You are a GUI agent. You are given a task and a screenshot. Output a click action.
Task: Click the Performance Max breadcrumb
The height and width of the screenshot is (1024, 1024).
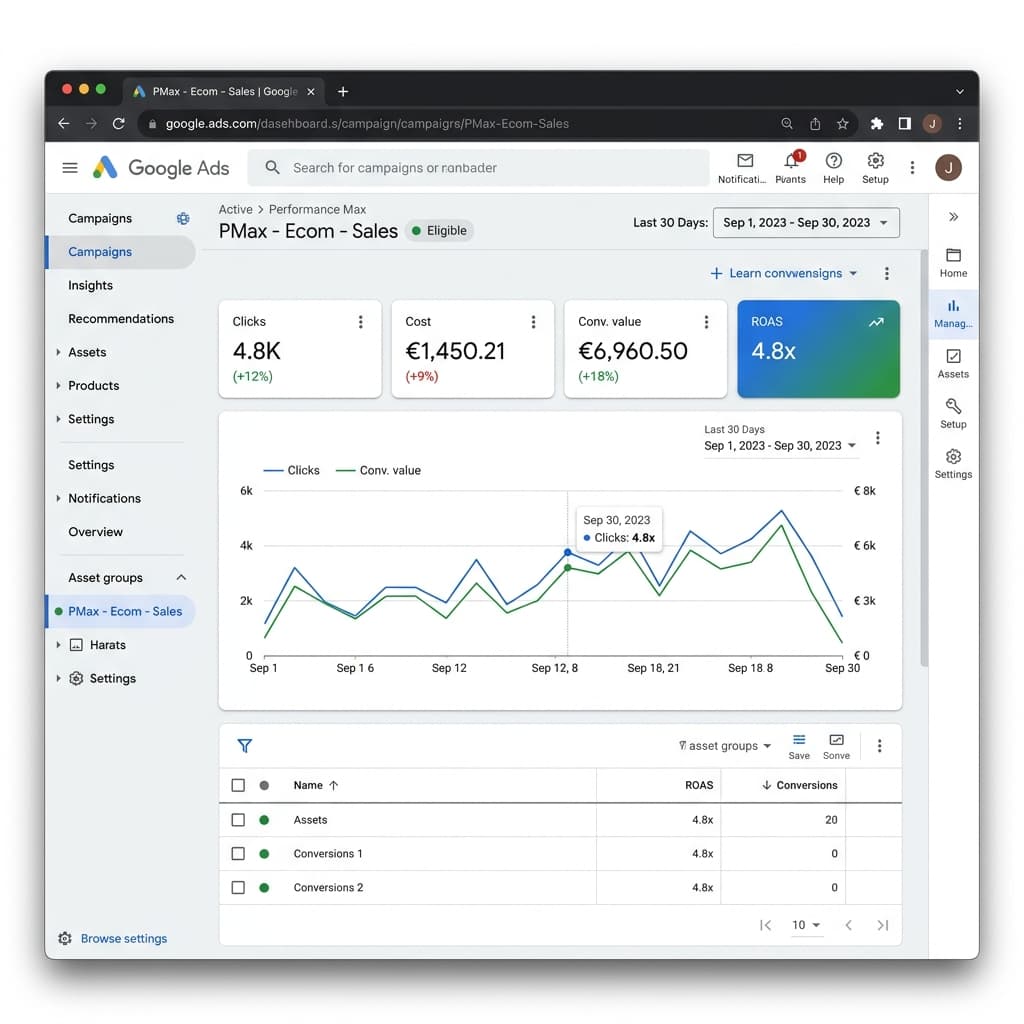[317, 209]
